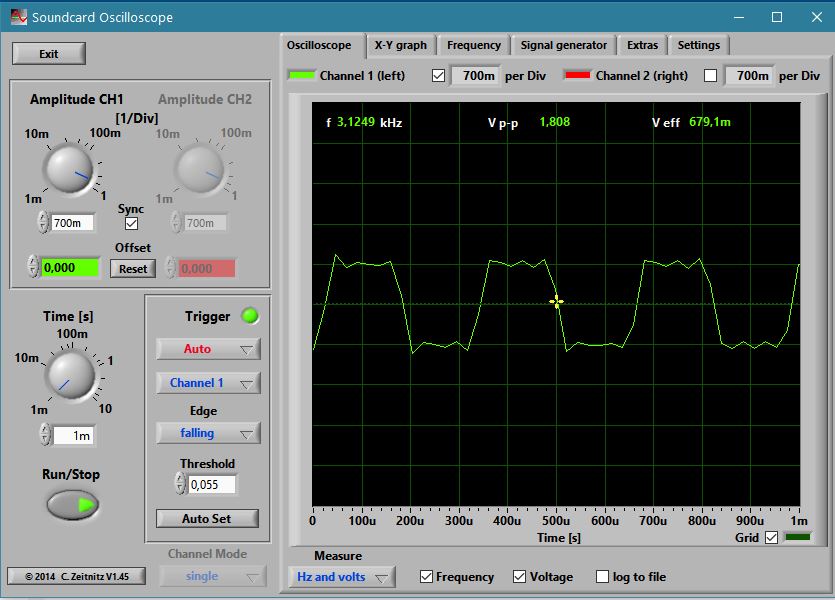Maximize the Soundcard Oscilloscope window
This screenshot has height=600, width=835.
pos(777,17)
